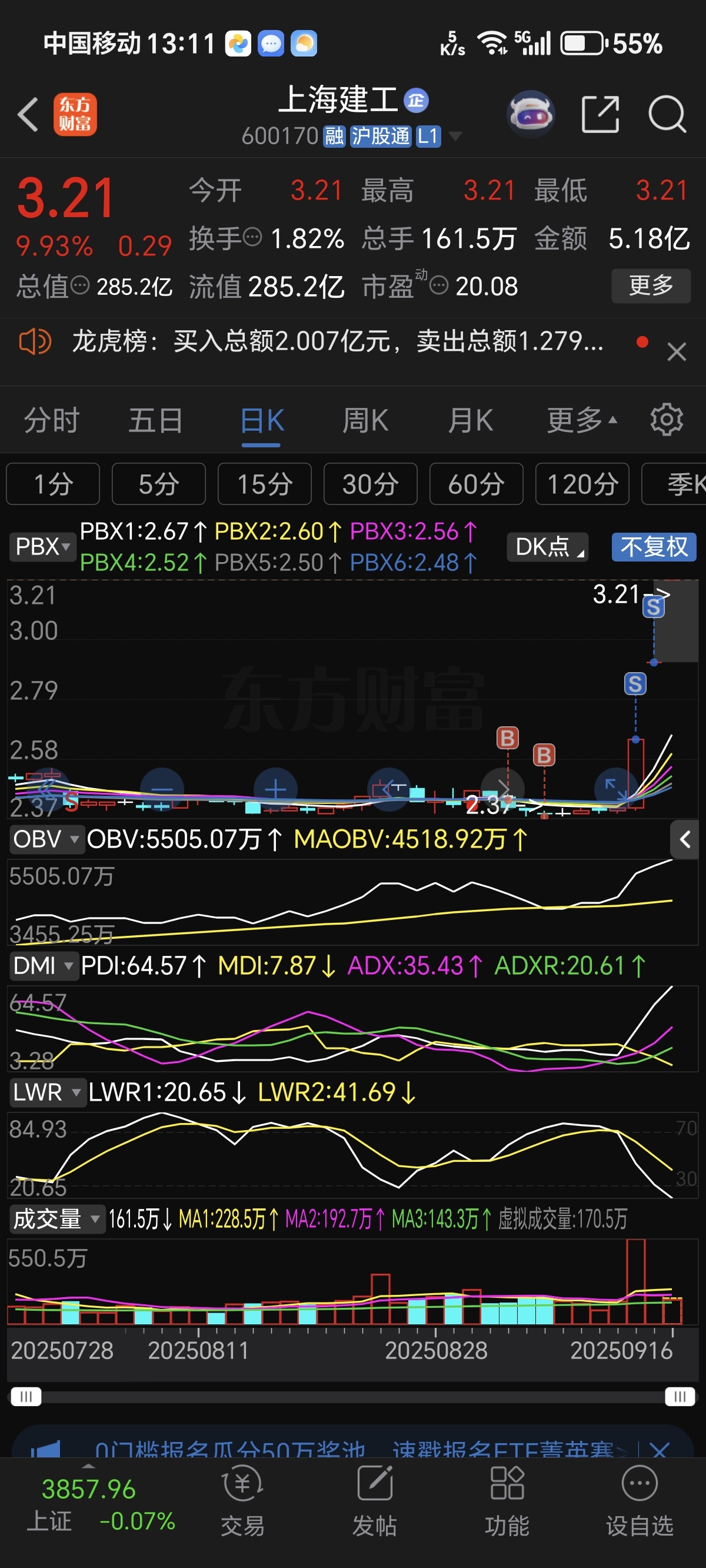Tap the 企 badge beside 上海建工
This screenshot has width=706, height=1568.
[x=417, y=100]
